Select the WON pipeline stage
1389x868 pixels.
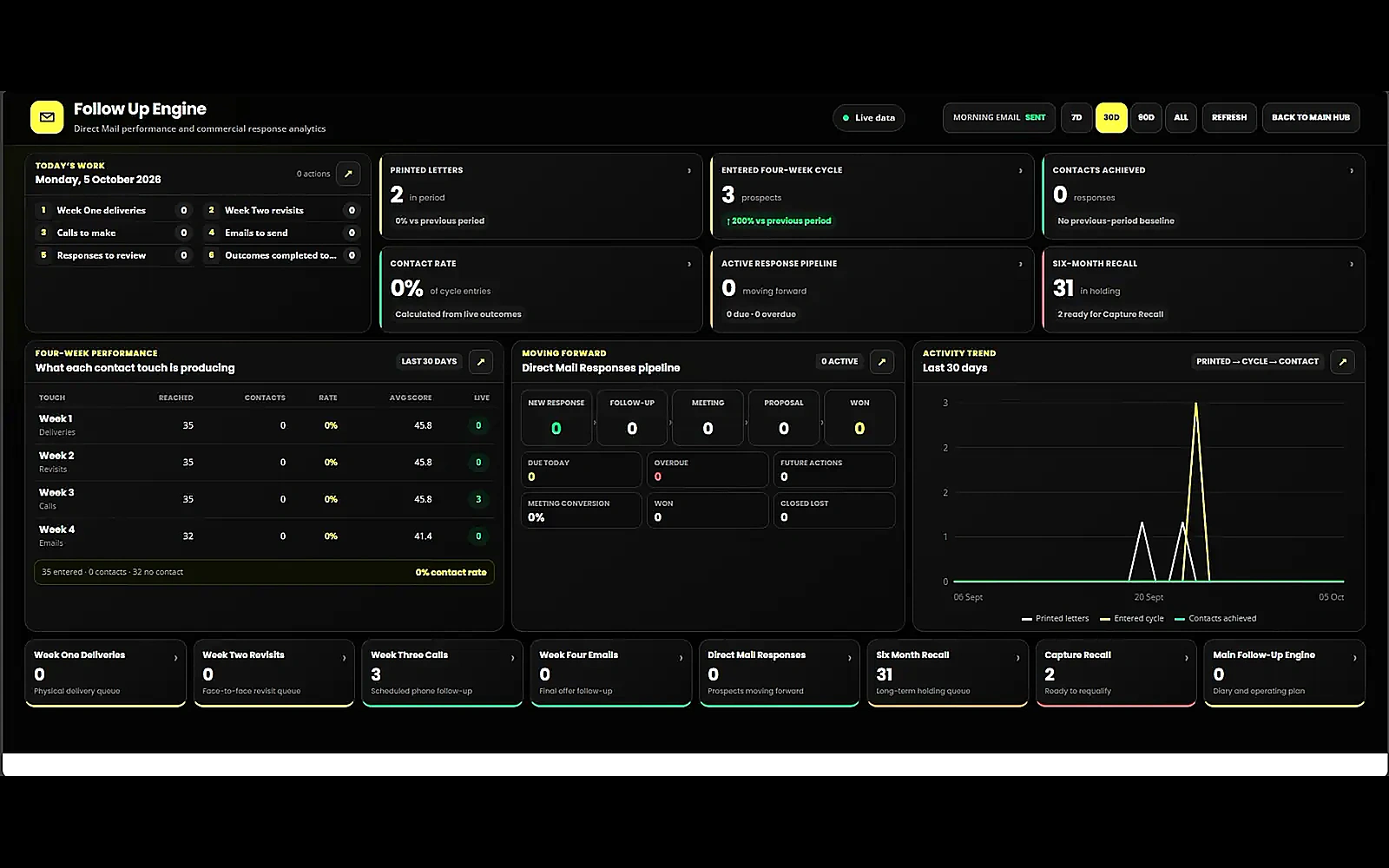[859, 418]
